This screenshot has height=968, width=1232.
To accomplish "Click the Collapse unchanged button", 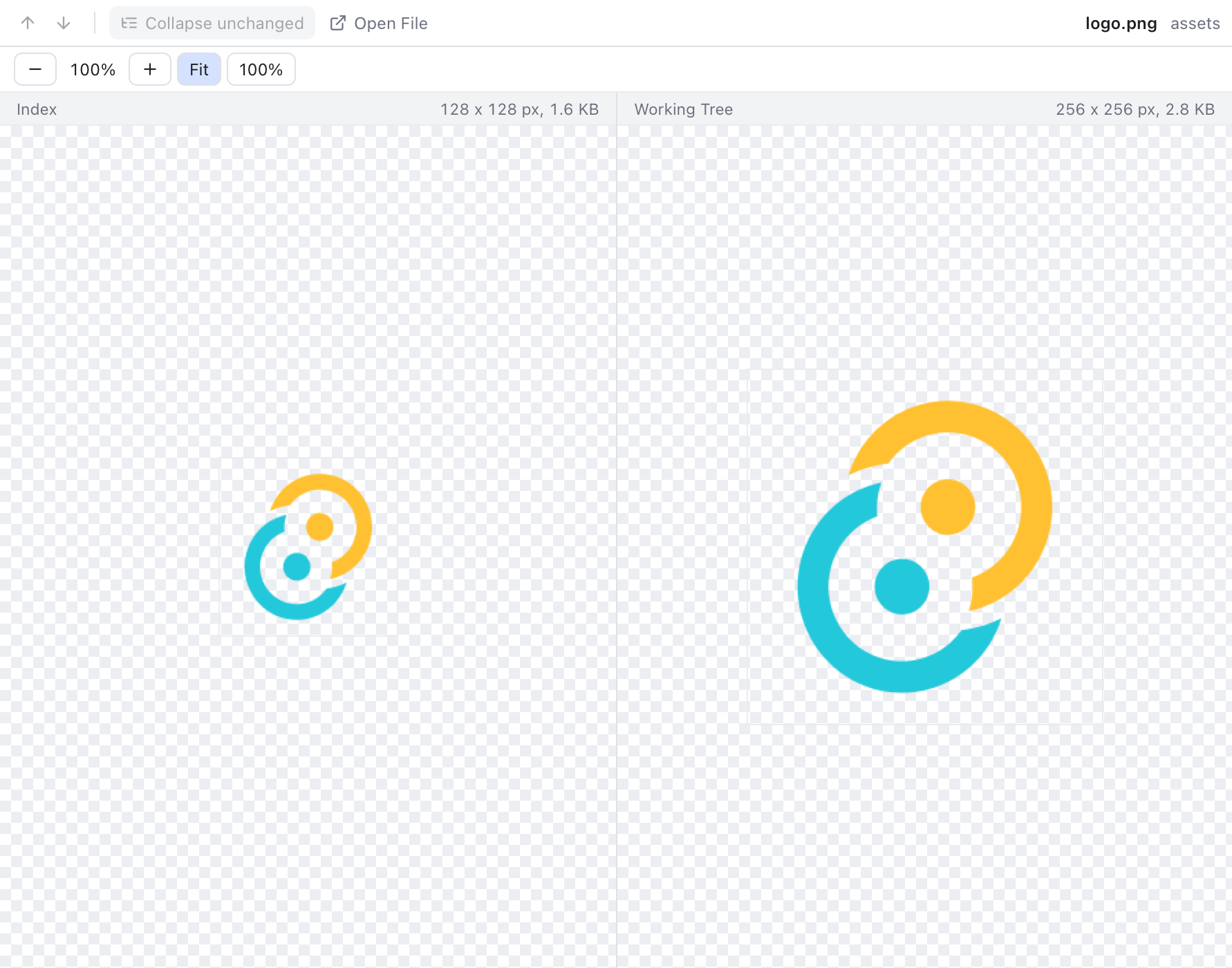I will (212, 23).
